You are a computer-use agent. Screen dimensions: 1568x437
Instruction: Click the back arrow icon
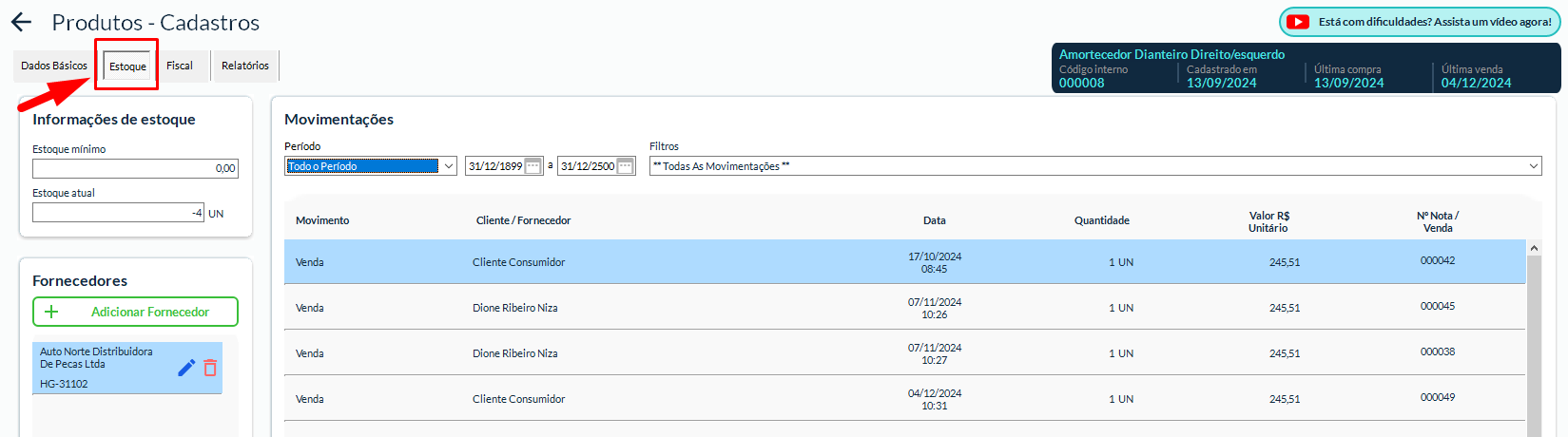[21, 22]
